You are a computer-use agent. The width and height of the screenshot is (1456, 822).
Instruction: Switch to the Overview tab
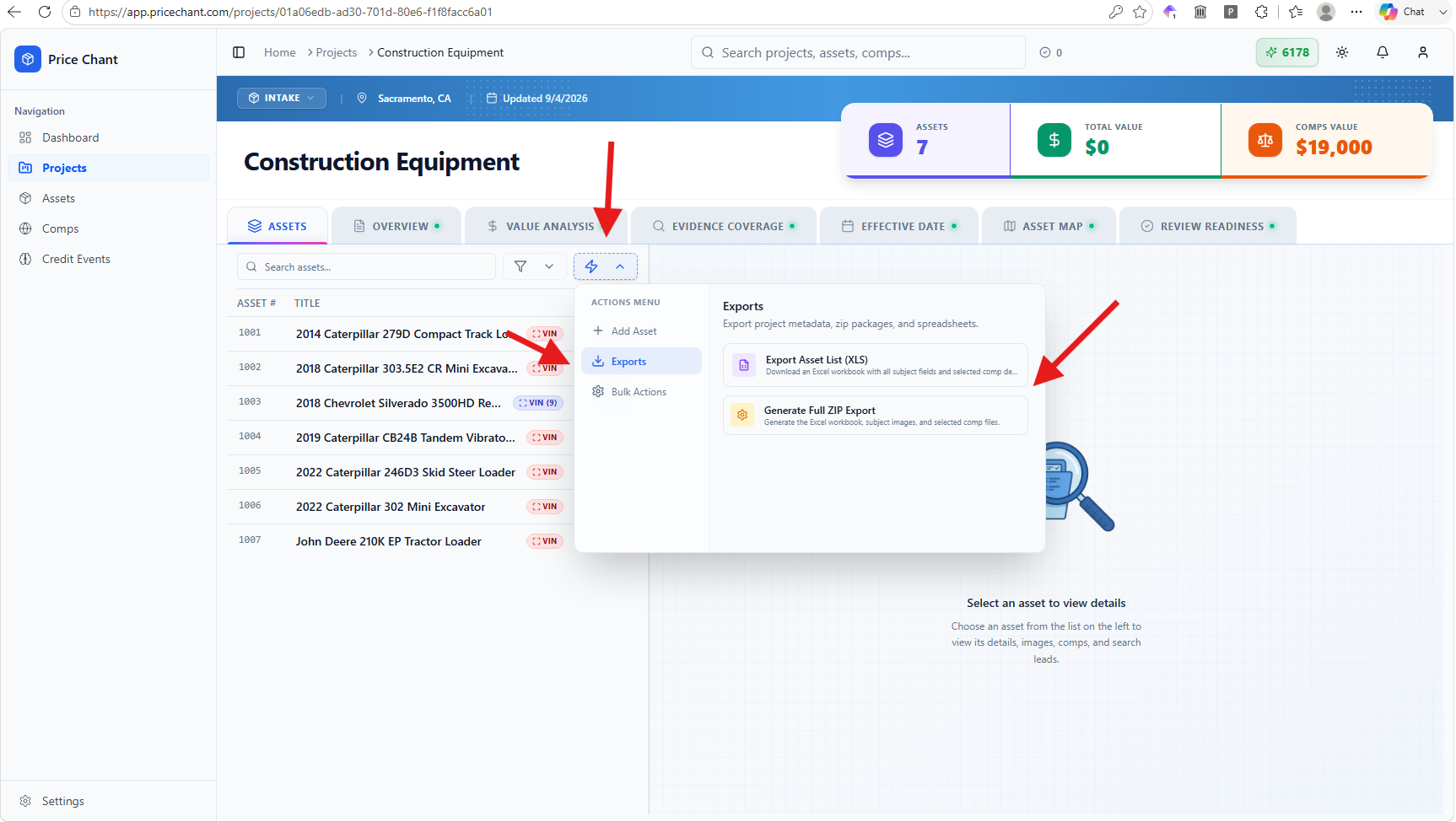(396, 226)
